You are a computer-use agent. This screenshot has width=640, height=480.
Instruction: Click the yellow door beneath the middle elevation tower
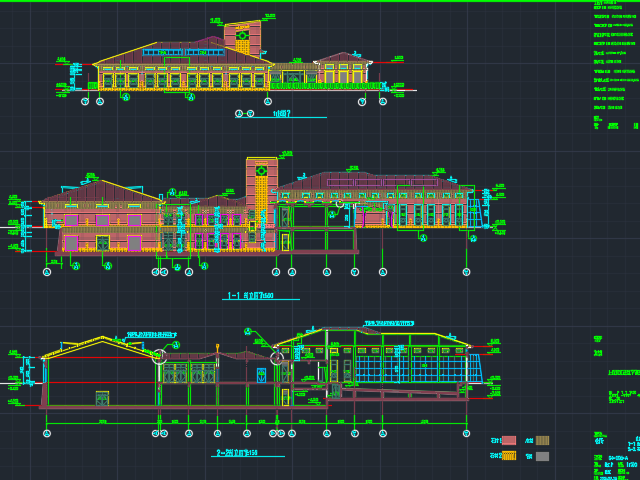[x=285, y=241]
